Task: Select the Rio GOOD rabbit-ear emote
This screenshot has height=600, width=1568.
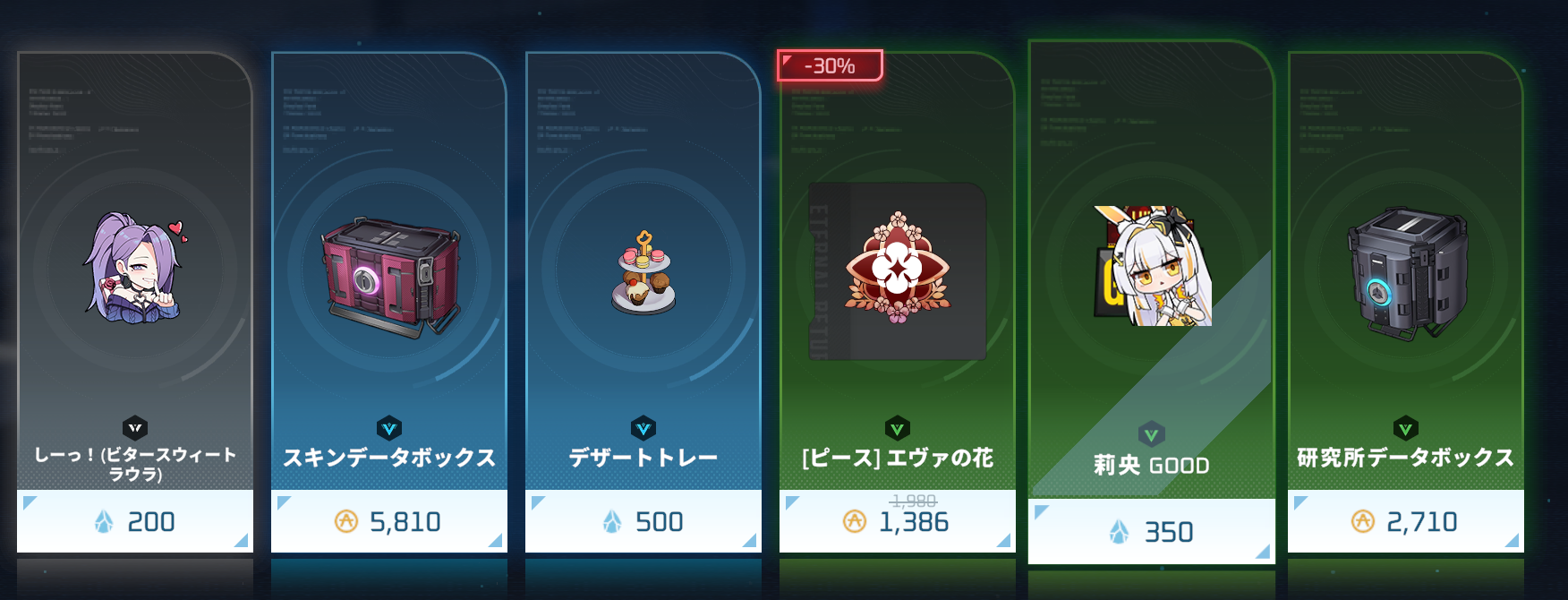Action: (x=1153, y=265)
